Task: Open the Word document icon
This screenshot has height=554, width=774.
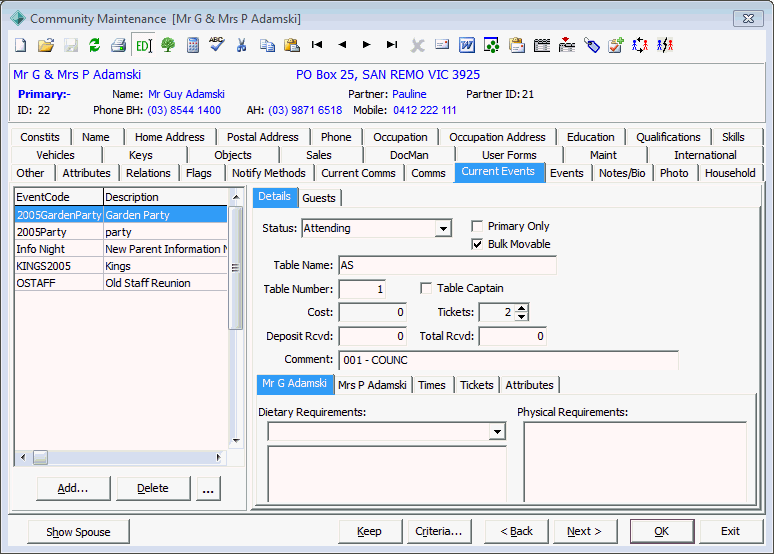Action: [467, 45]
